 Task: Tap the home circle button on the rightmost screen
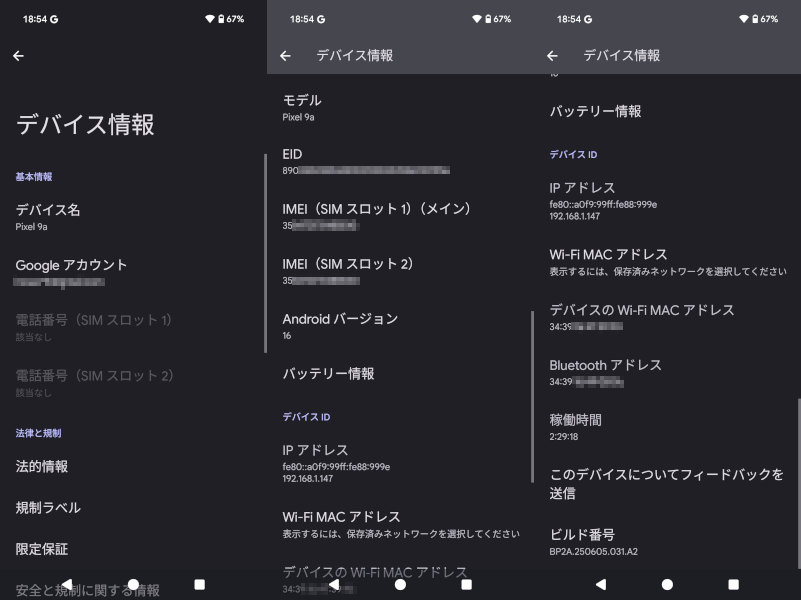(x=667, y=584)
